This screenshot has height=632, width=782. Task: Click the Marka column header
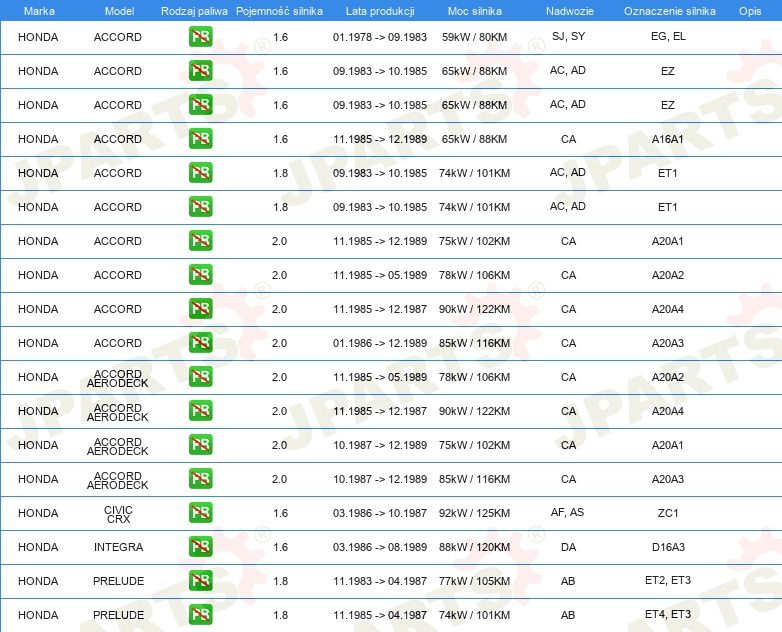[x=39, y=11]
